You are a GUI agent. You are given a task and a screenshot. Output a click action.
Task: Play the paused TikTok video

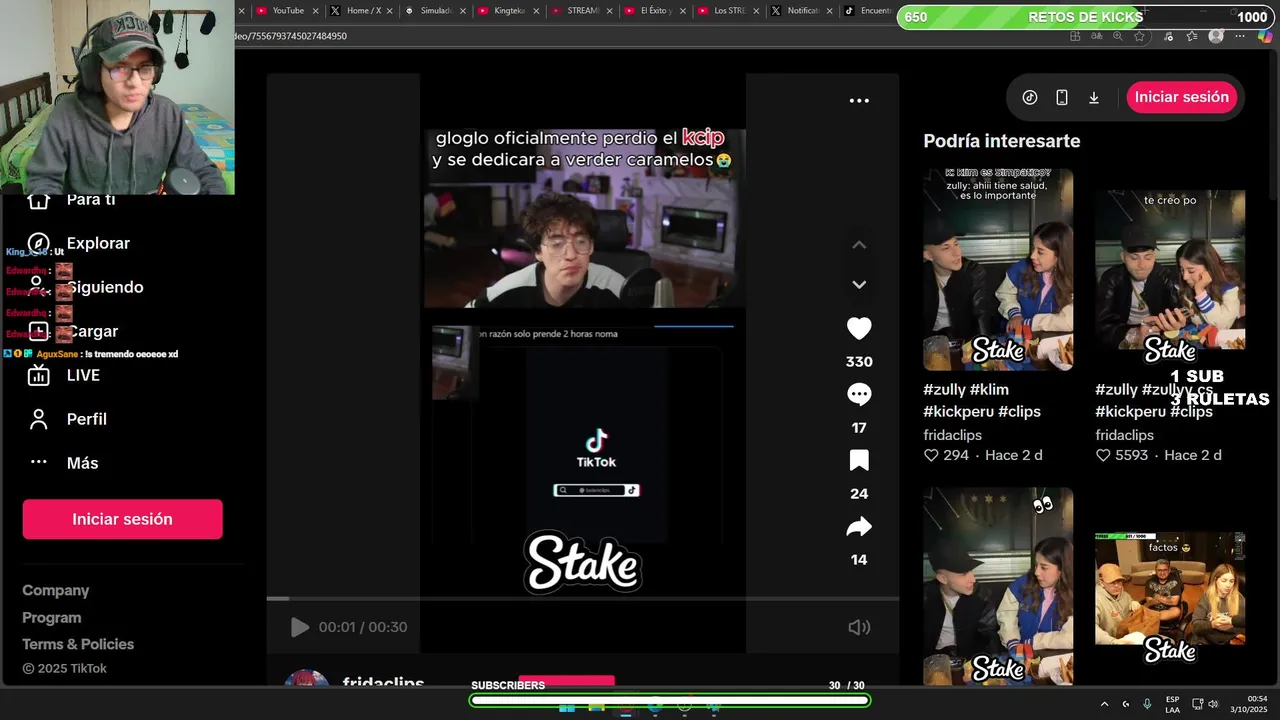(x=299, y=627)
